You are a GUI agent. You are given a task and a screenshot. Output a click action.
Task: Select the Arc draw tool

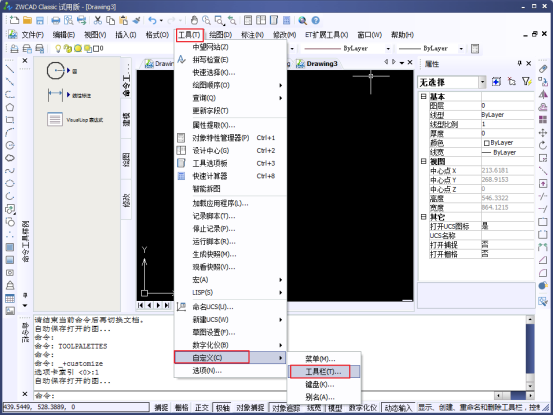click(10, 133)
